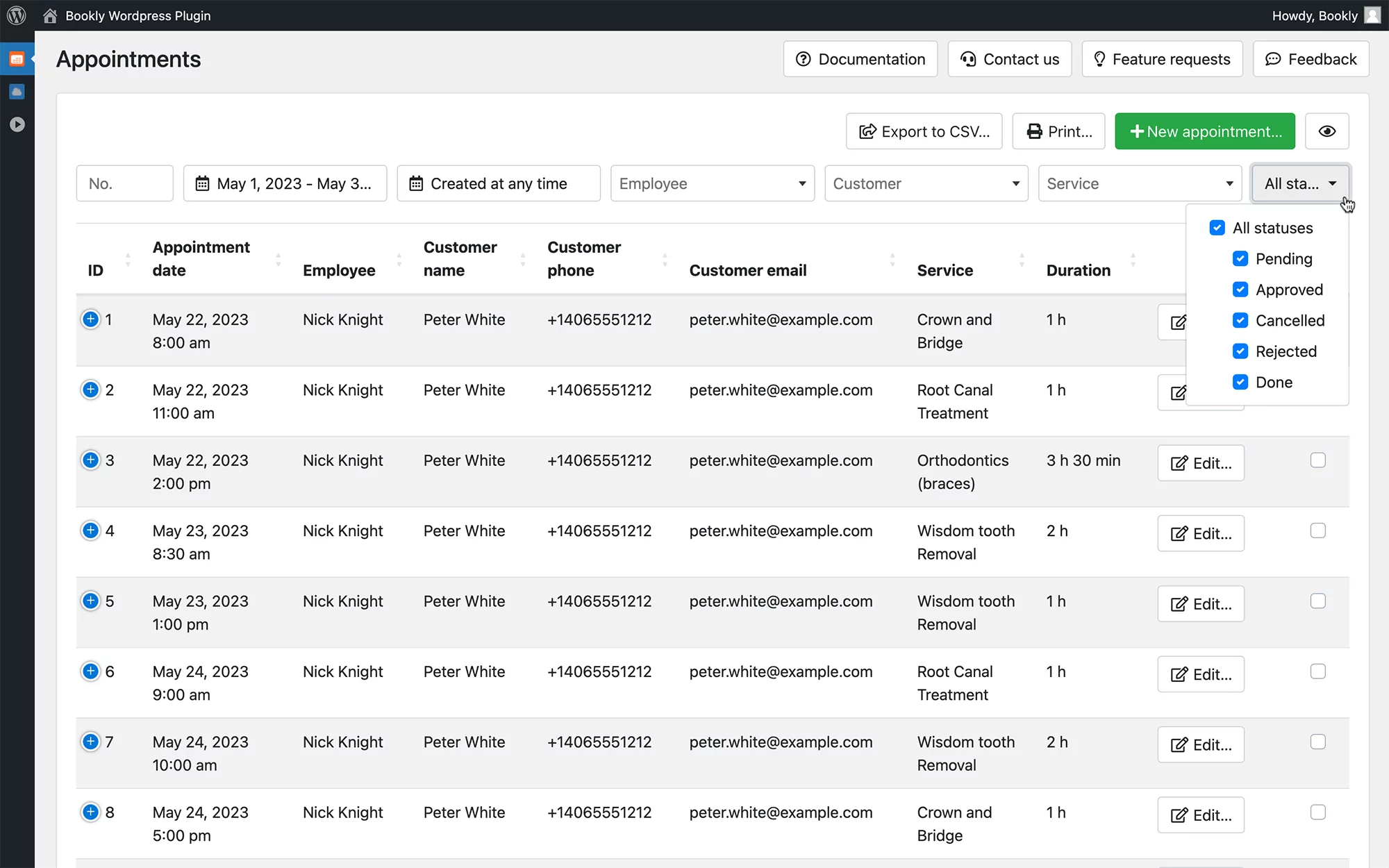Select the checkbox for appointment 7 row
Image resolution: width=1389 pixels, height=868 pixels.
point(1318,742)
